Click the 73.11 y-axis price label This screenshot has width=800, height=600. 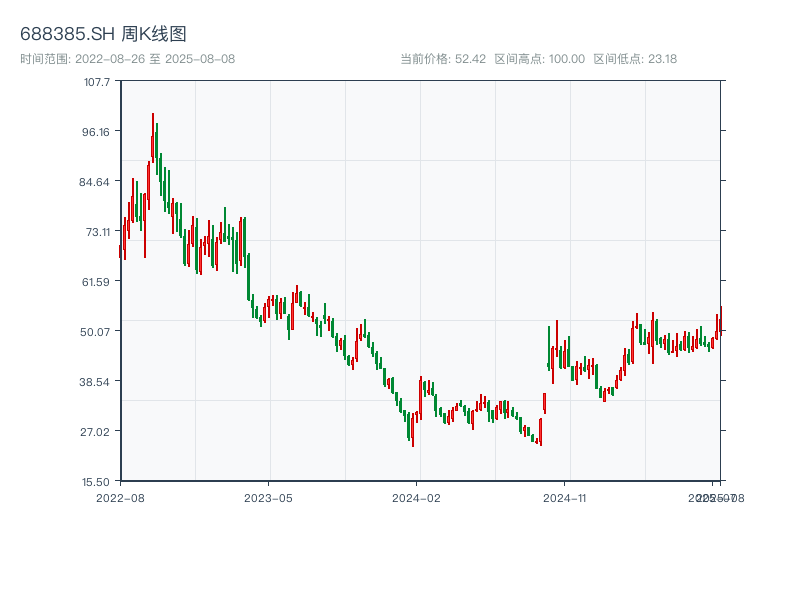coord(96,231)
